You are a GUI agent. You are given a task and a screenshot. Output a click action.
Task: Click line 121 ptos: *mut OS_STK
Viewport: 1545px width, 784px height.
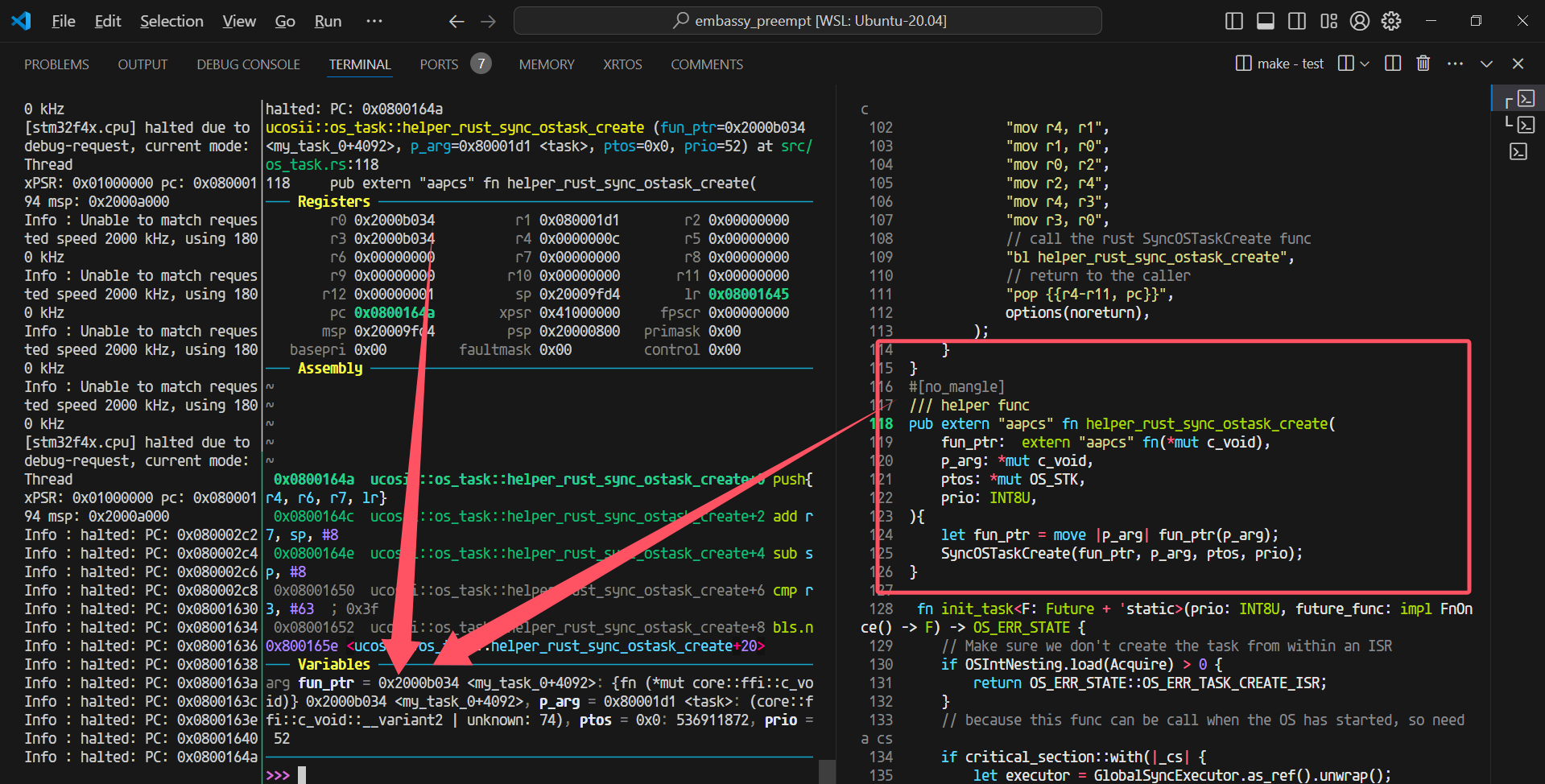click(x=1013, y=479)
